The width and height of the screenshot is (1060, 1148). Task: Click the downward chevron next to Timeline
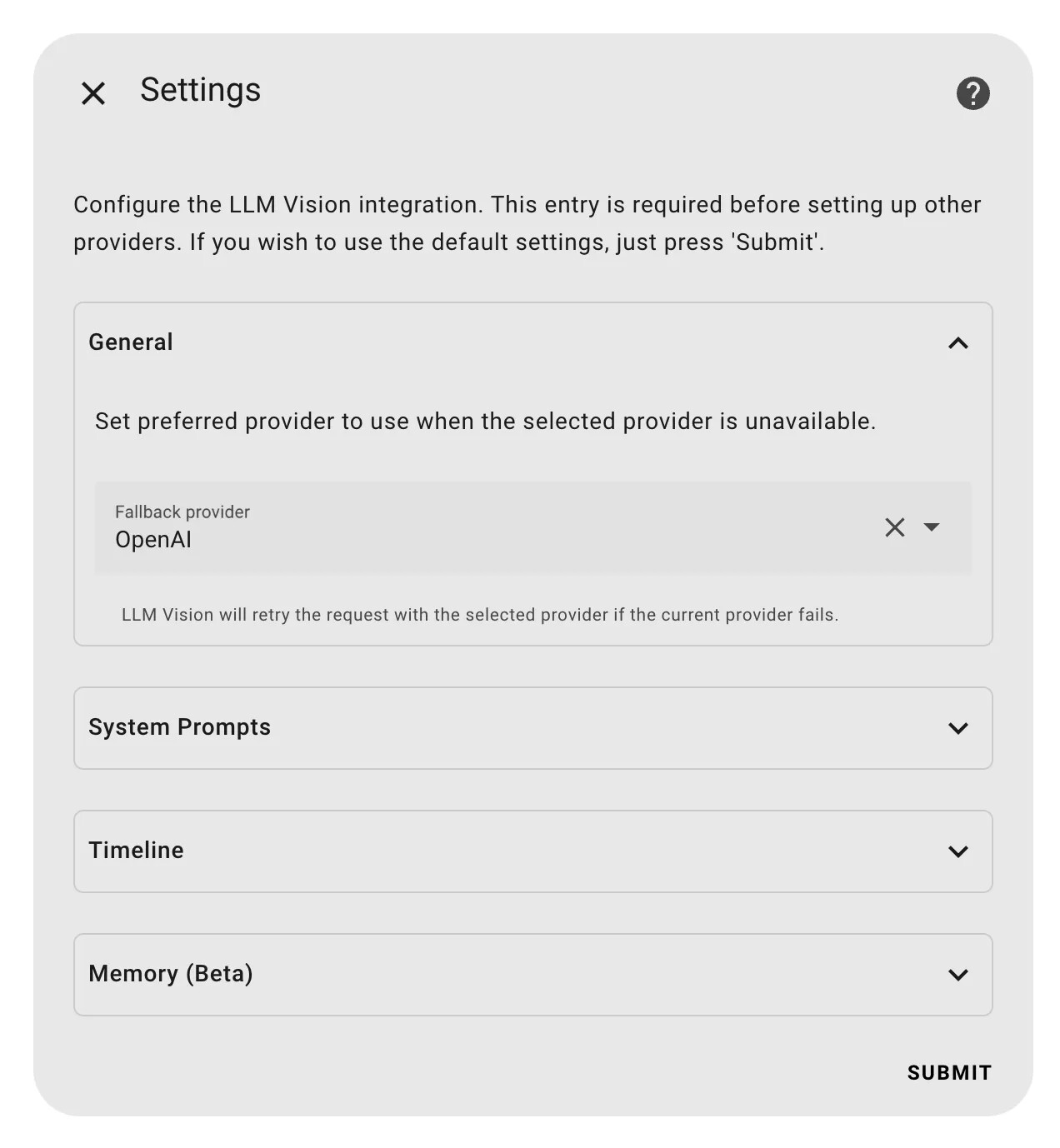(957, 851)
